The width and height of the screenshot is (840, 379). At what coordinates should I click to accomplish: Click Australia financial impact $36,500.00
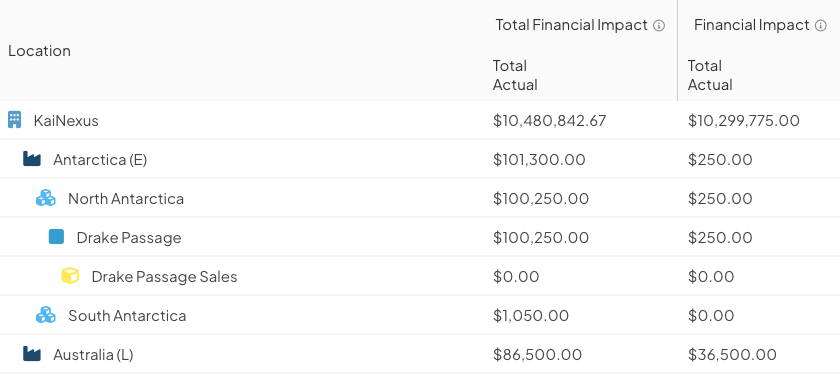(732, 354)
